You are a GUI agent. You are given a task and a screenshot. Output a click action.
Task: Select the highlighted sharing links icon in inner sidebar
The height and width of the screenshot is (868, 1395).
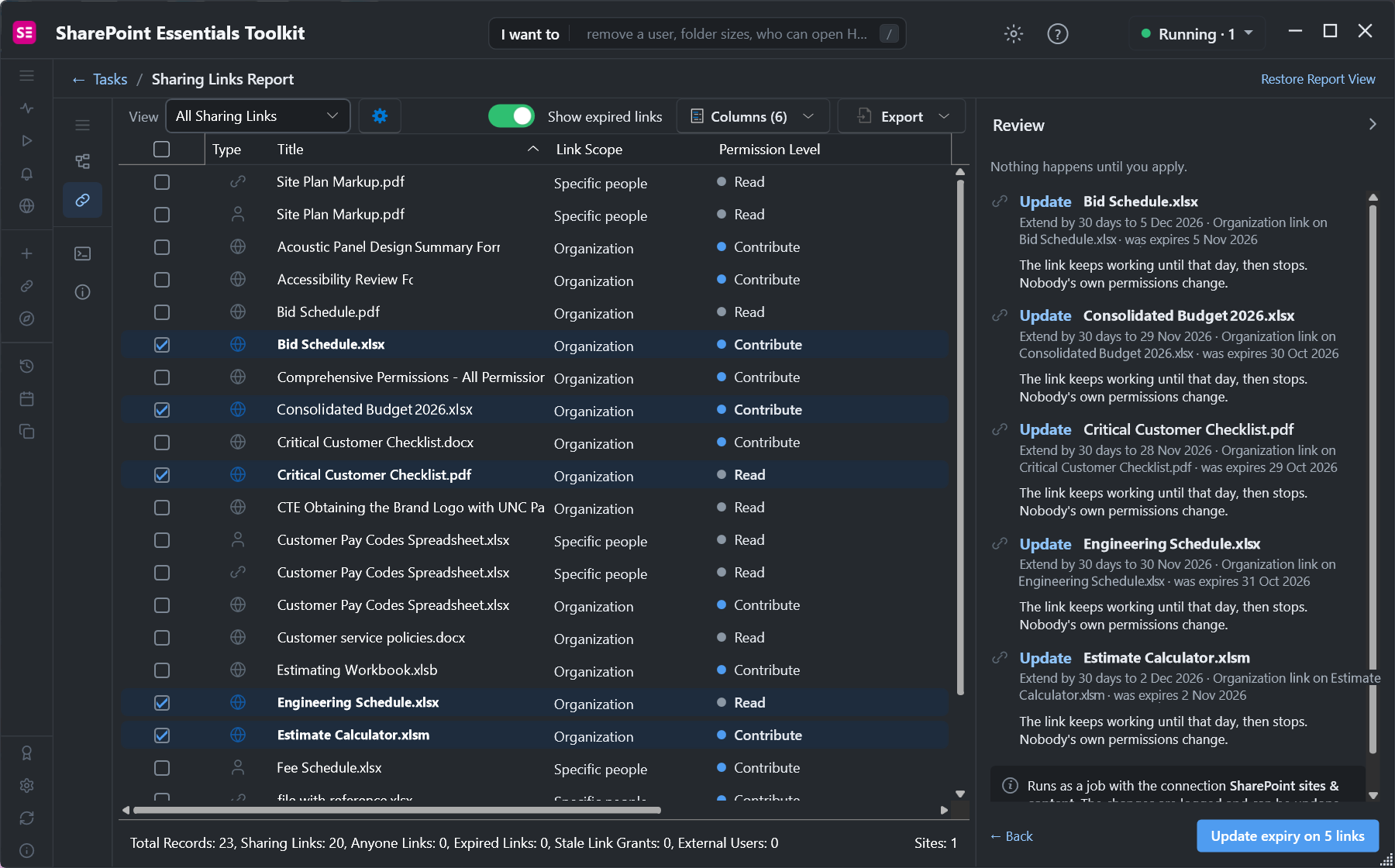point(82,200)
